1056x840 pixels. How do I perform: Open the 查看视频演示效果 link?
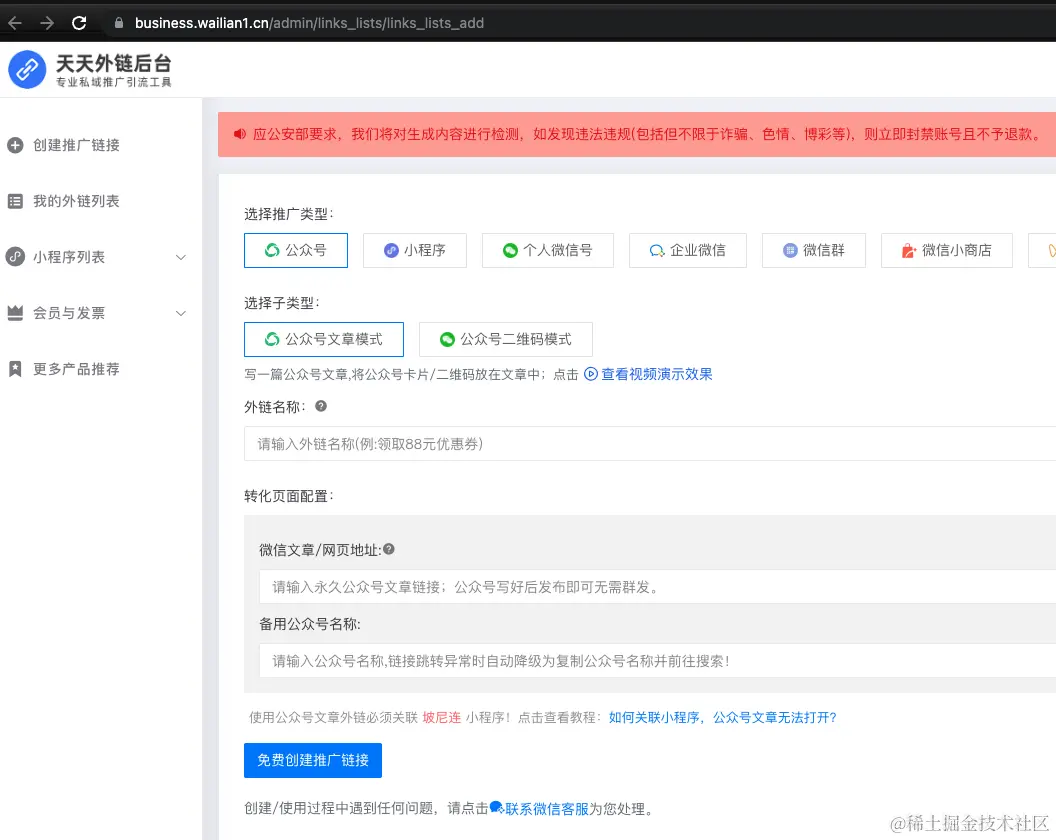(x=657, y=374)
